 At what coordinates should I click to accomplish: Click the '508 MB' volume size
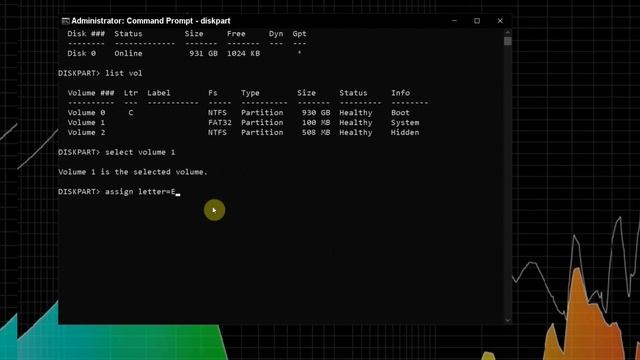click(x=316, y=132)
